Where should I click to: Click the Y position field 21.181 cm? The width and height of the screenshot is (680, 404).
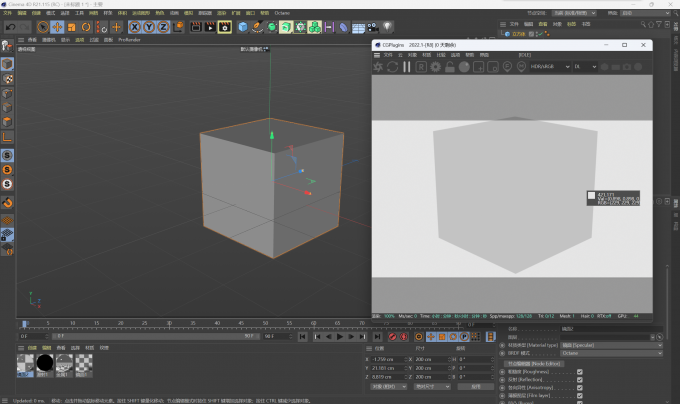[x=389, y=368]
